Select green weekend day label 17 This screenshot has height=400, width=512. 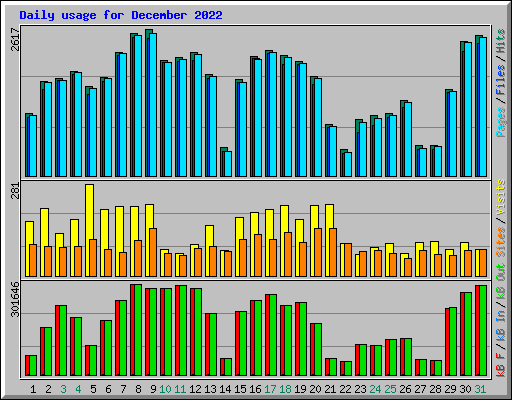click(x=270, y=389)
